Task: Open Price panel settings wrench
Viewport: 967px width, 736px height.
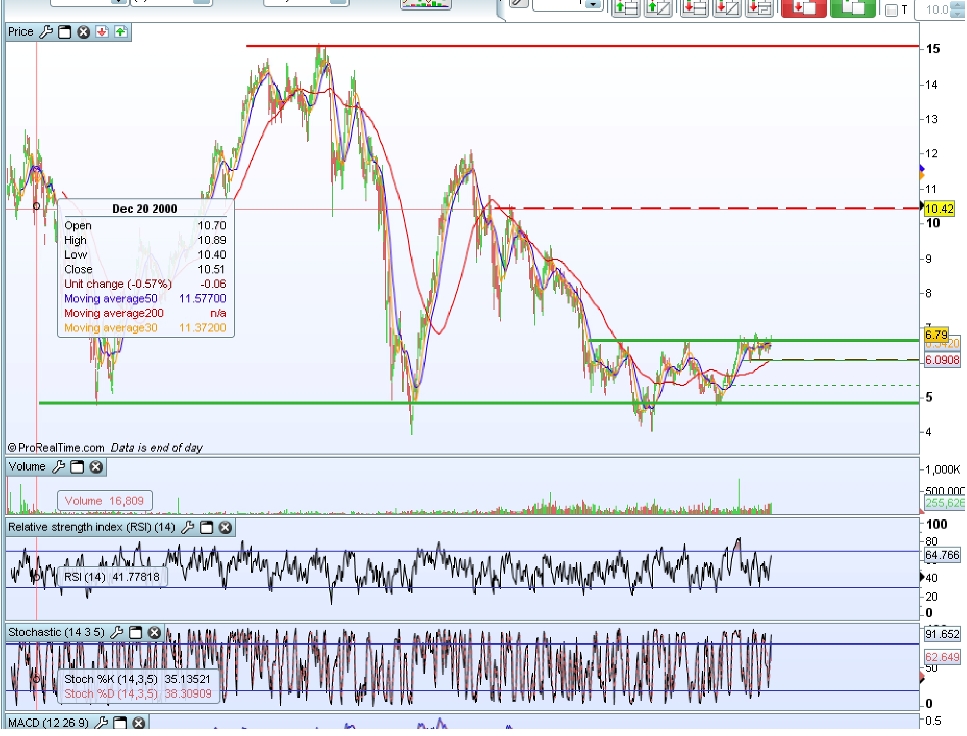Action: pos(46,32)
